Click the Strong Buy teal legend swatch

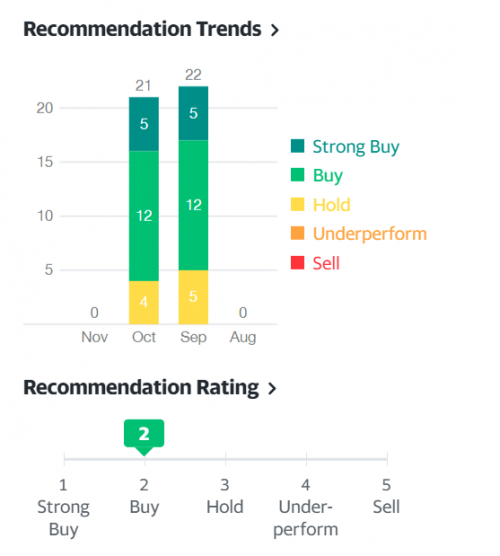[297, 146]
